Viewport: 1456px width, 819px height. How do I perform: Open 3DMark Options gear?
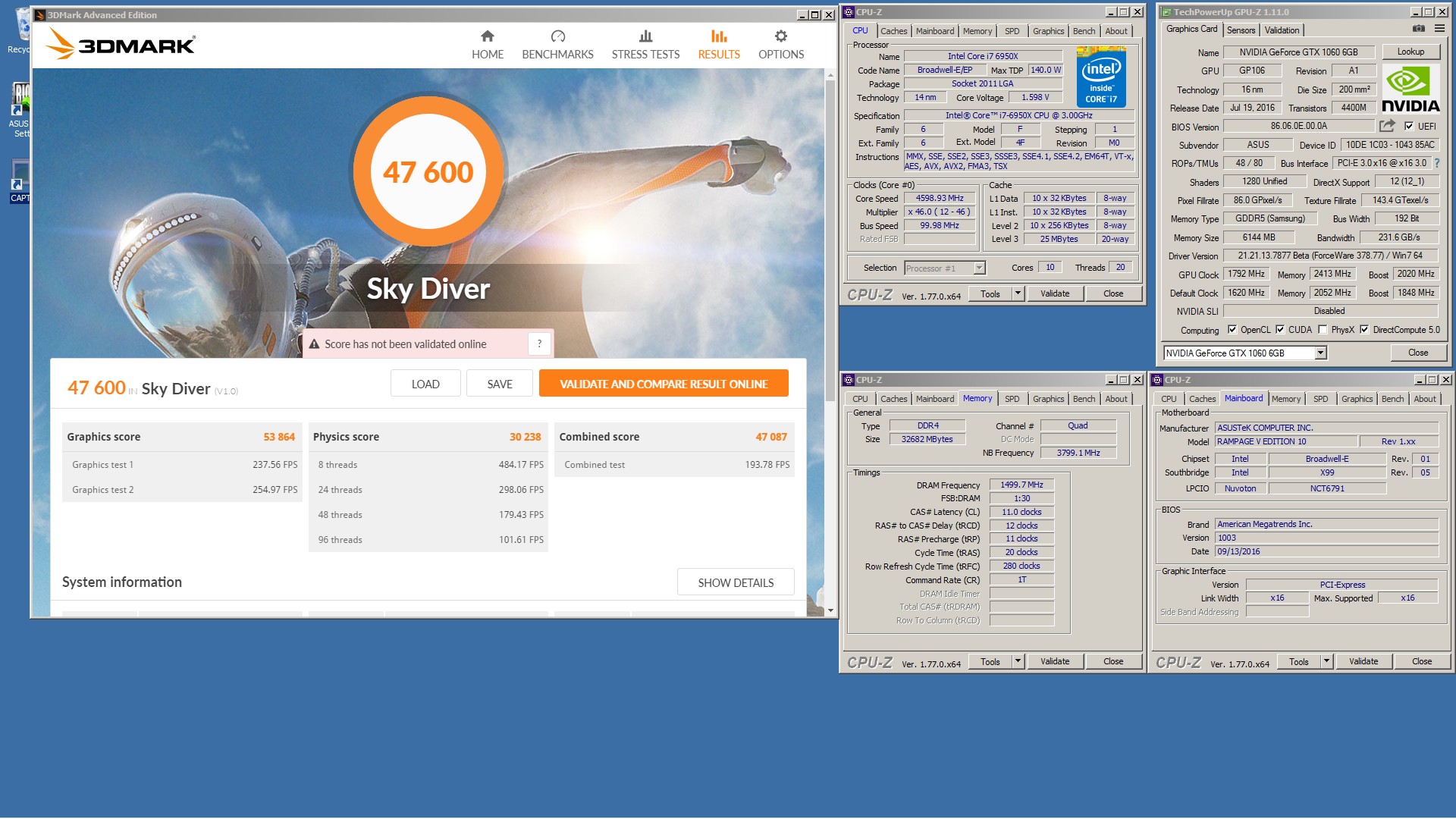click(x=781, y=45)
